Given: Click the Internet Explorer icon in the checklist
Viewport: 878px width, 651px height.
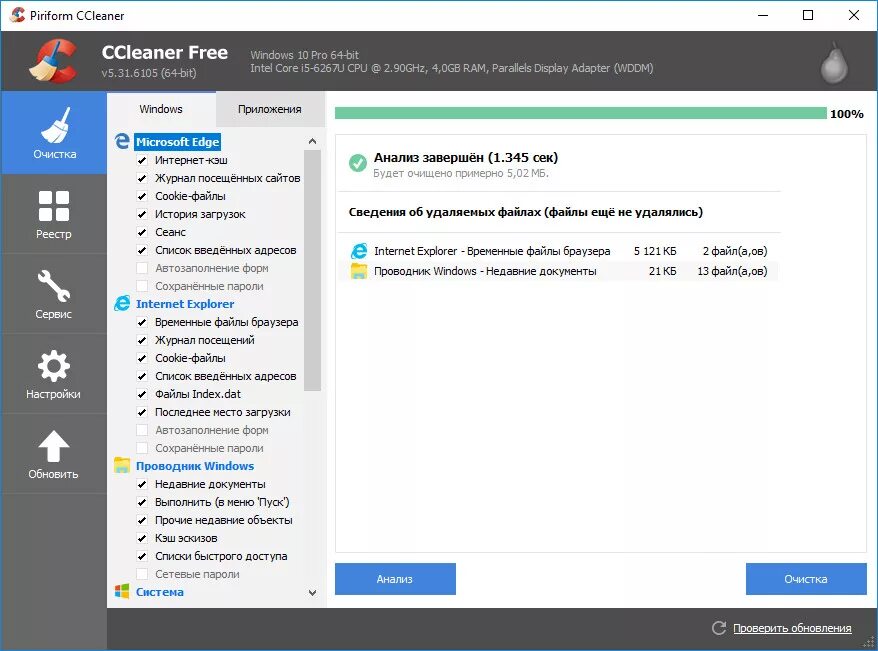Looking at the screenshot, I should [122, 303].
